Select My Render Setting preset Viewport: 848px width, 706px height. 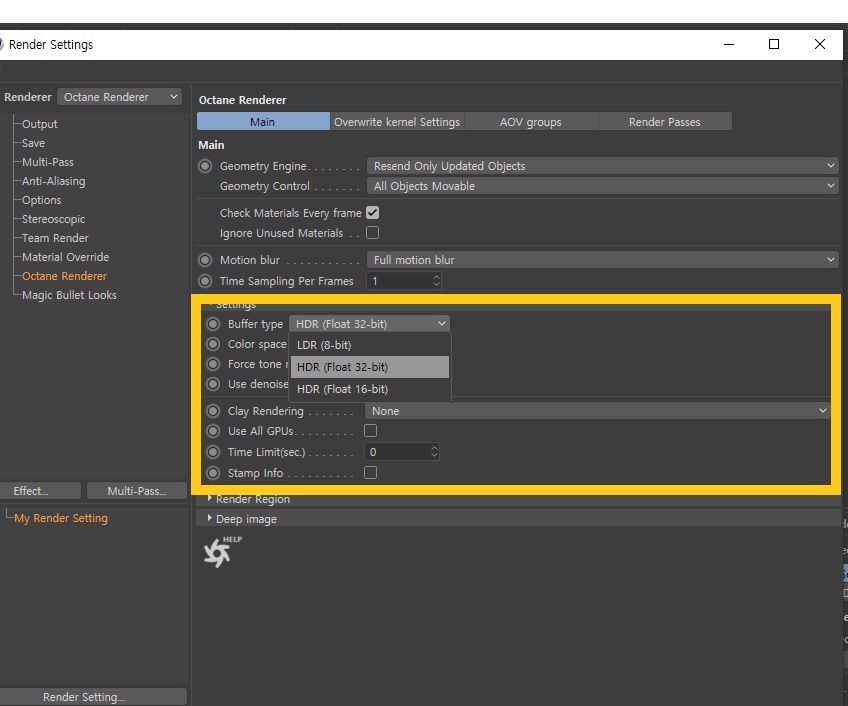tap(61, 518)
